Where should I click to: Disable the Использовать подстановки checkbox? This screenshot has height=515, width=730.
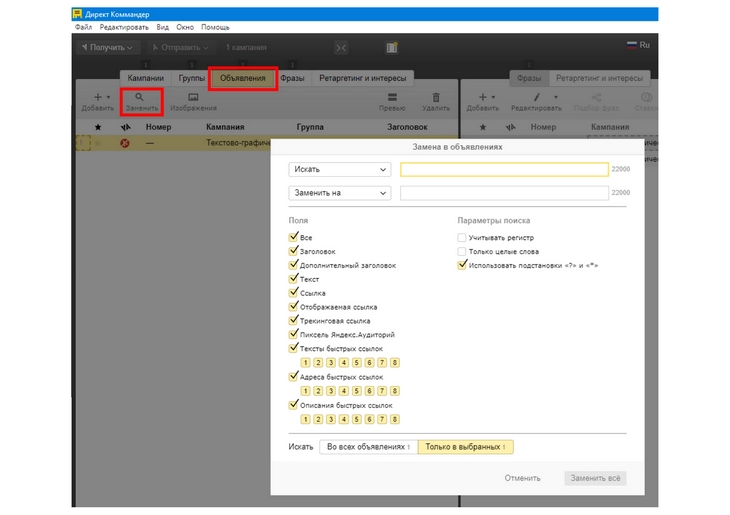point(462,265)
